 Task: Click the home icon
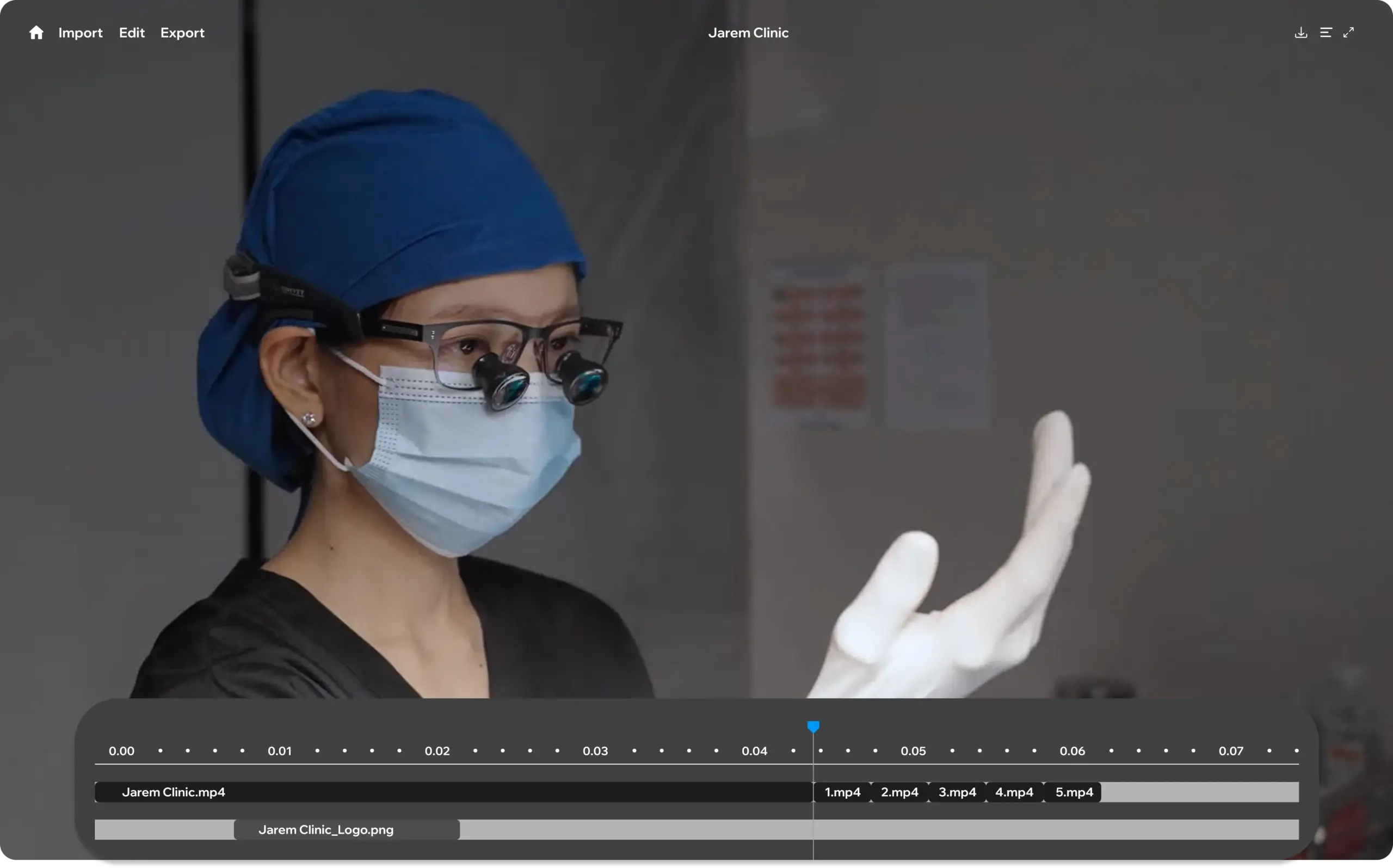tap(36, 33)
